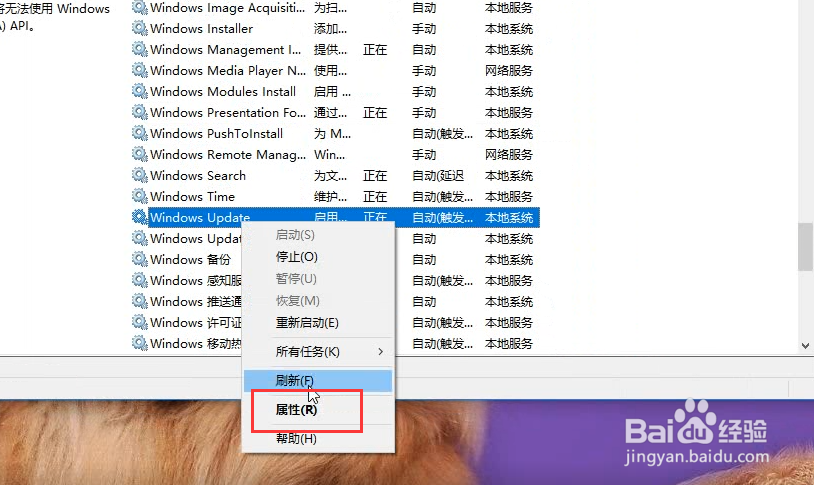The height and width of the screenshot is (485, 814).
Task: Click gear icon beside Windows 备份
Action: coord(140,259)
